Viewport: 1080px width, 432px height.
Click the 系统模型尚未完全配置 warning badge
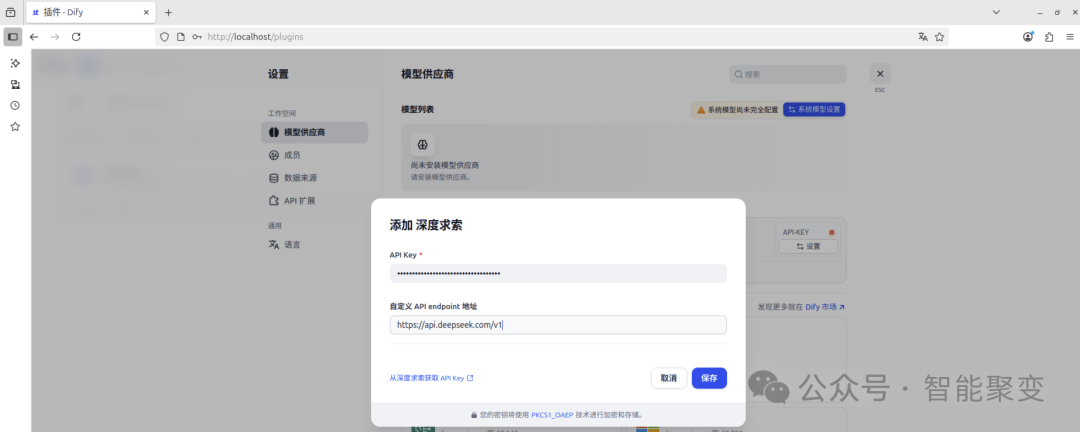tap(737, 110)
